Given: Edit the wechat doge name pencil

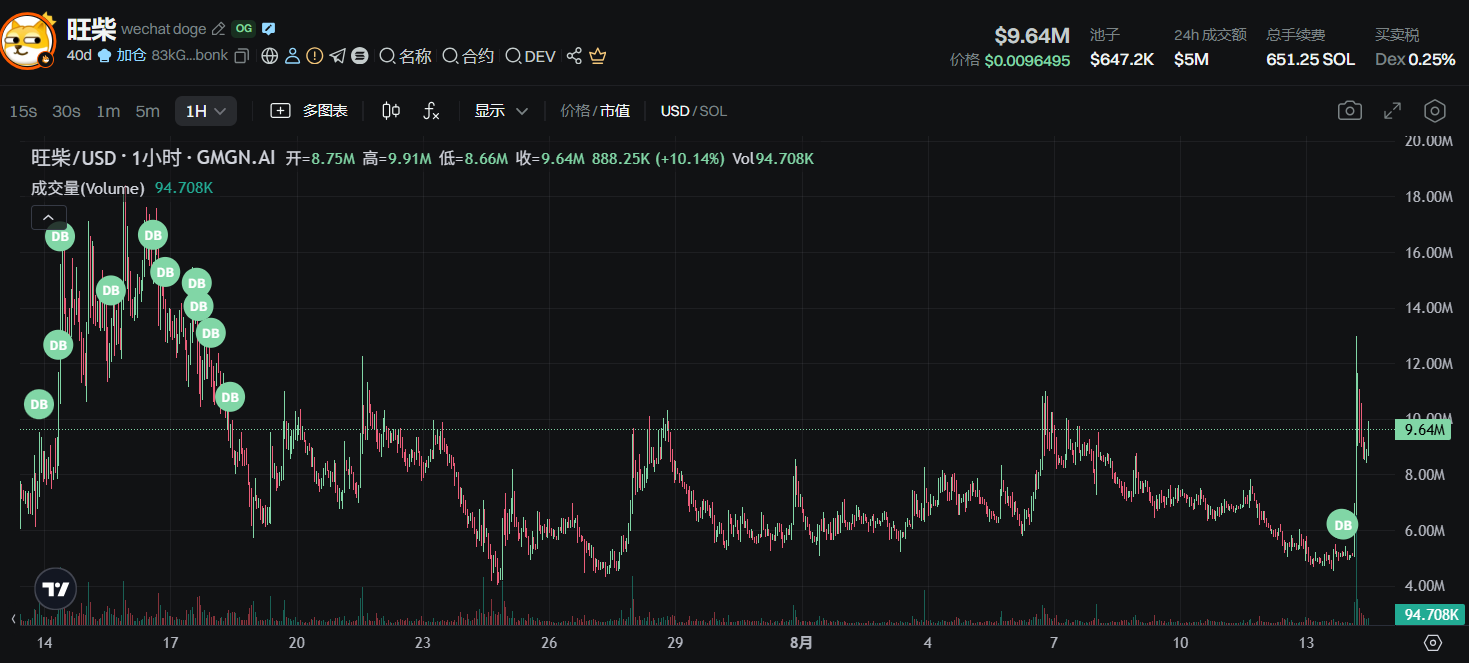Looking at the screenshot, I should (x=218, y=29).
